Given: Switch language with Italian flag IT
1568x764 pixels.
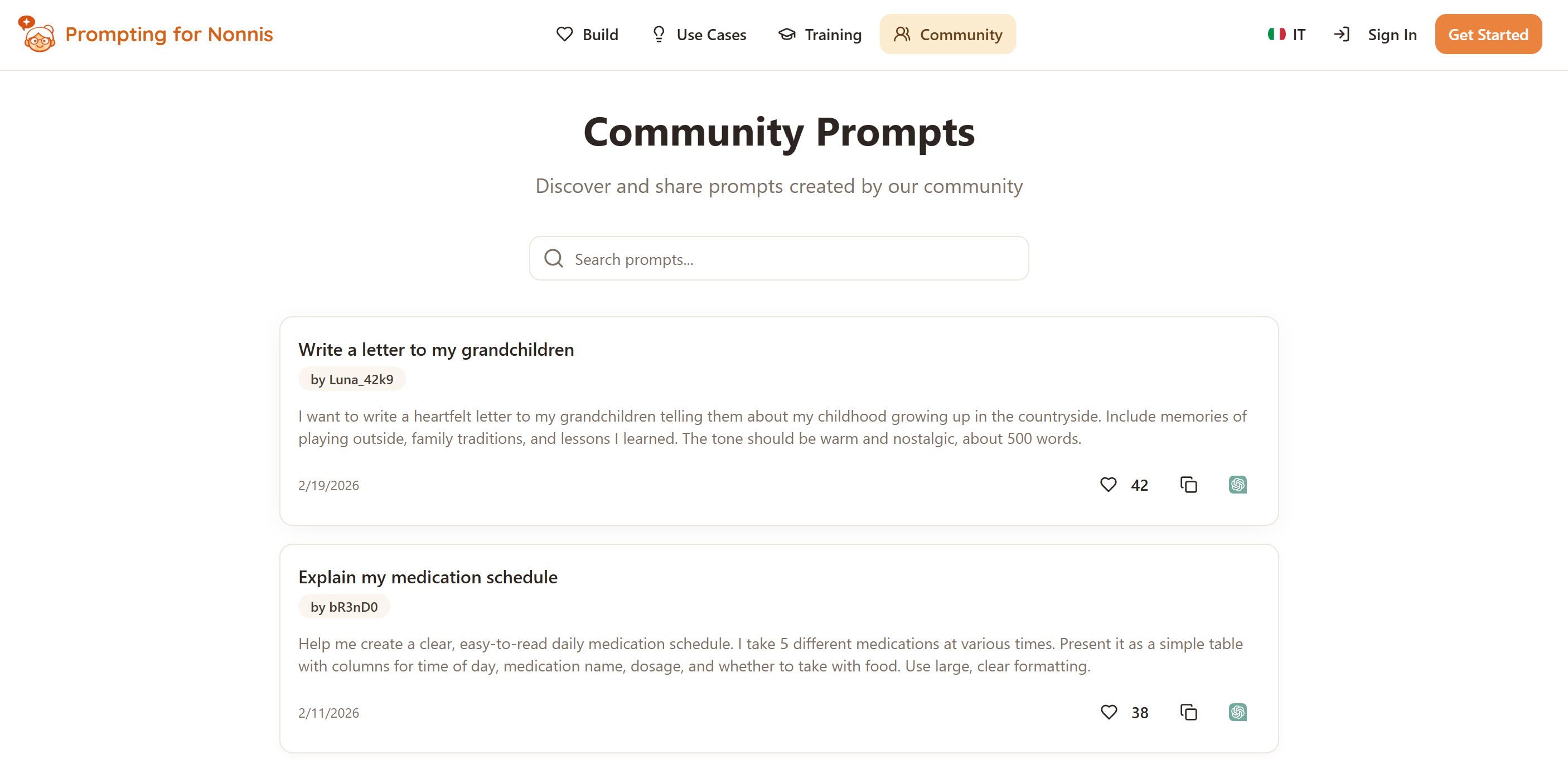Looking at the screenshot, I should [1287, 35].
